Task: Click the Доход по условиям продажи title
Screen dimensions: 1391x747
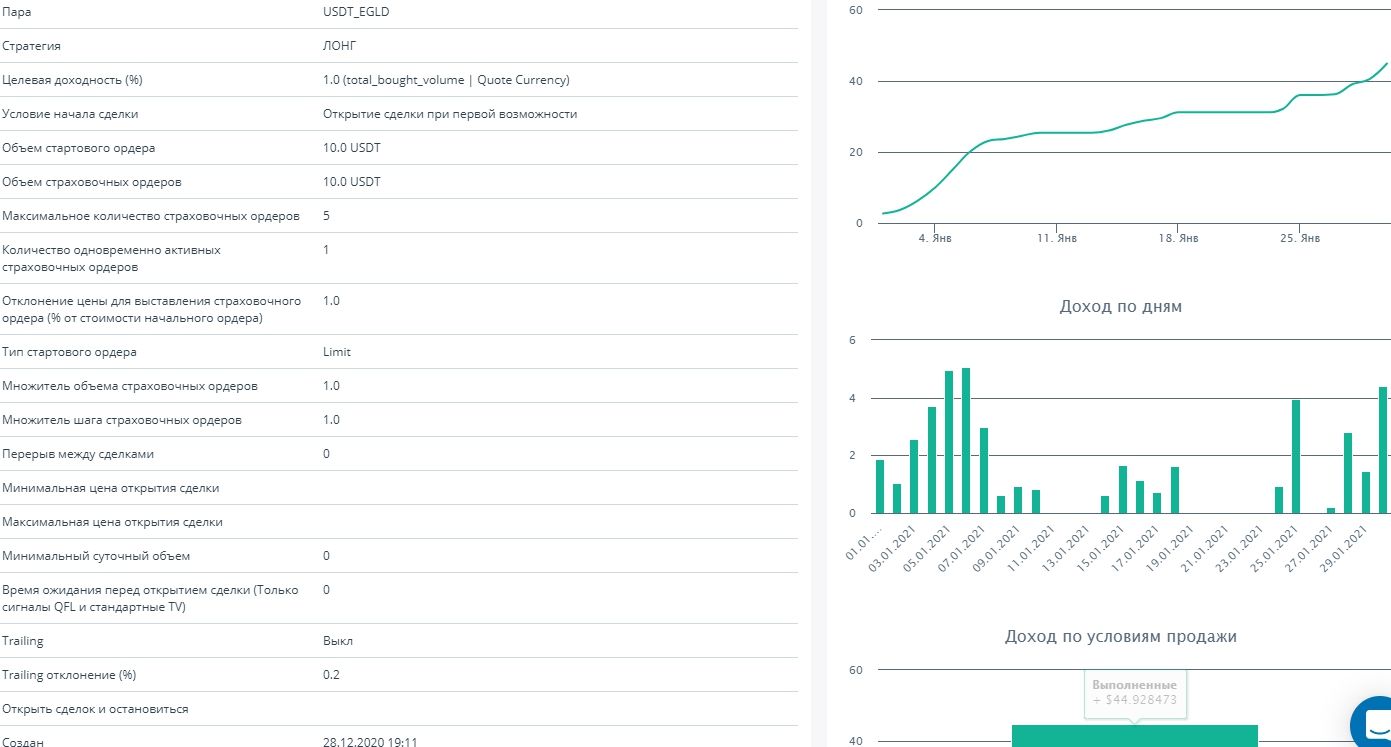Action: (x=1120, y=636)
